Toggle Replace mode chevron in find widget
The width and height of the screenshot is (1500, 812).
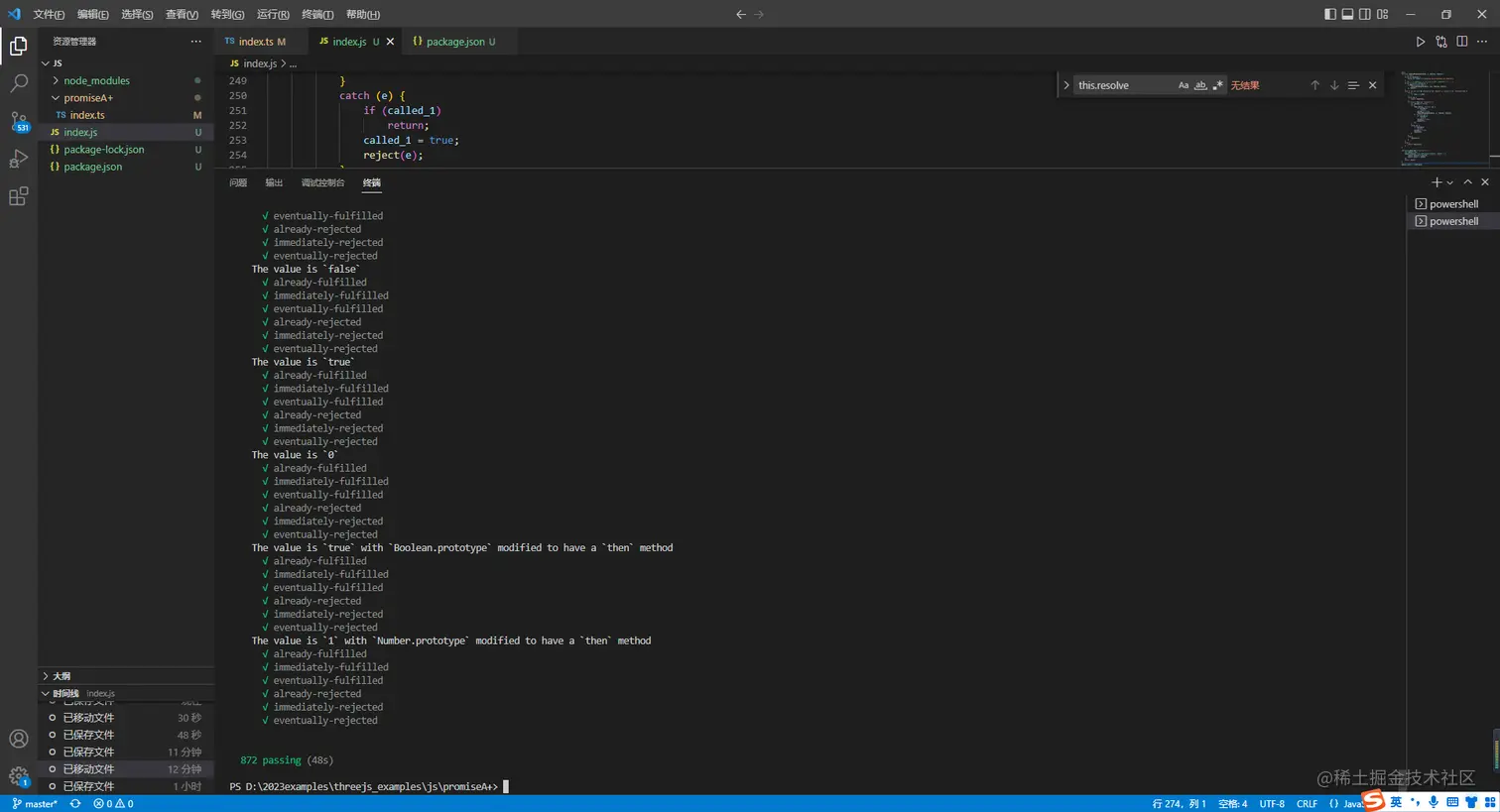pyautogui.click(x=1066, y=85)
